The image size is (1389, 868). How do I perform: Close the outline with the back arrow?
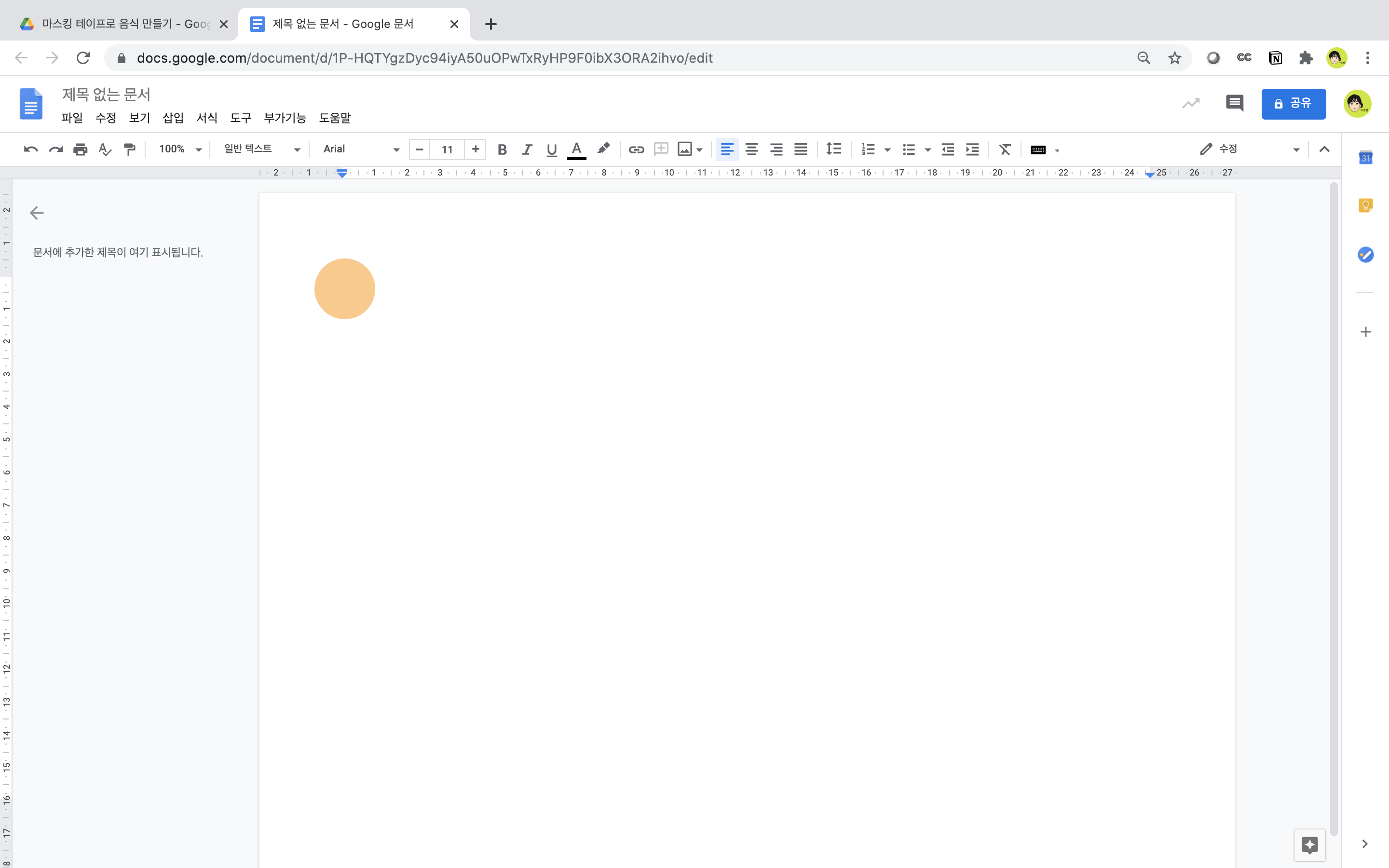click(x=37, y=213)
